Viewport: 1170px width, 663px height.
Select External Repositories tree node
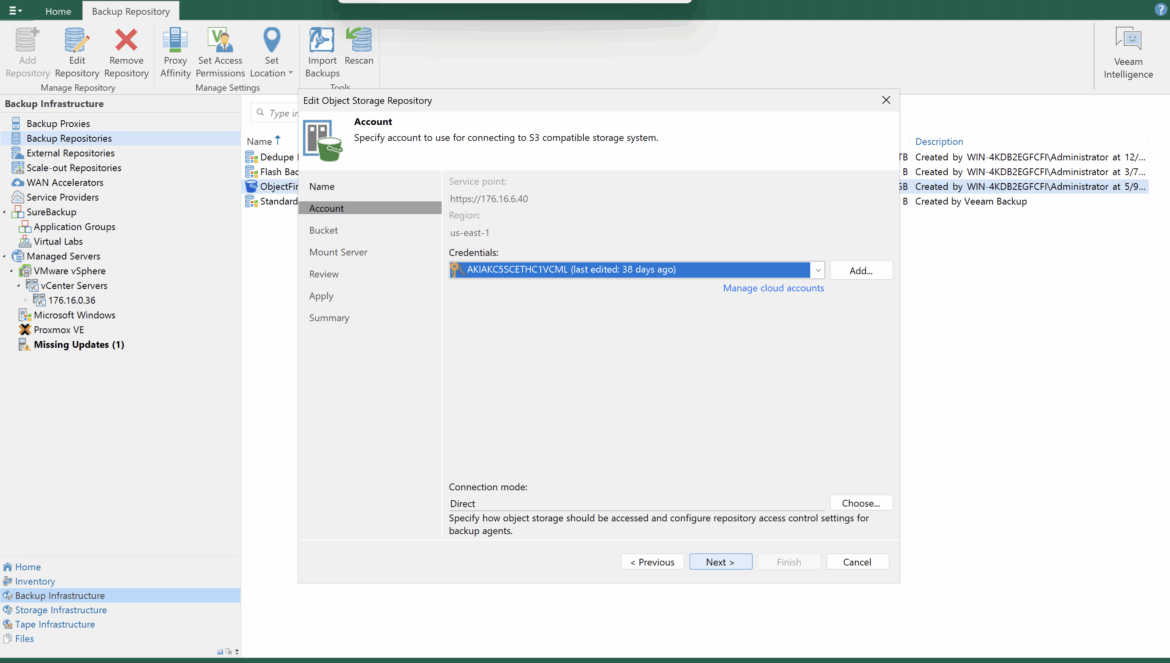point(70,153)
